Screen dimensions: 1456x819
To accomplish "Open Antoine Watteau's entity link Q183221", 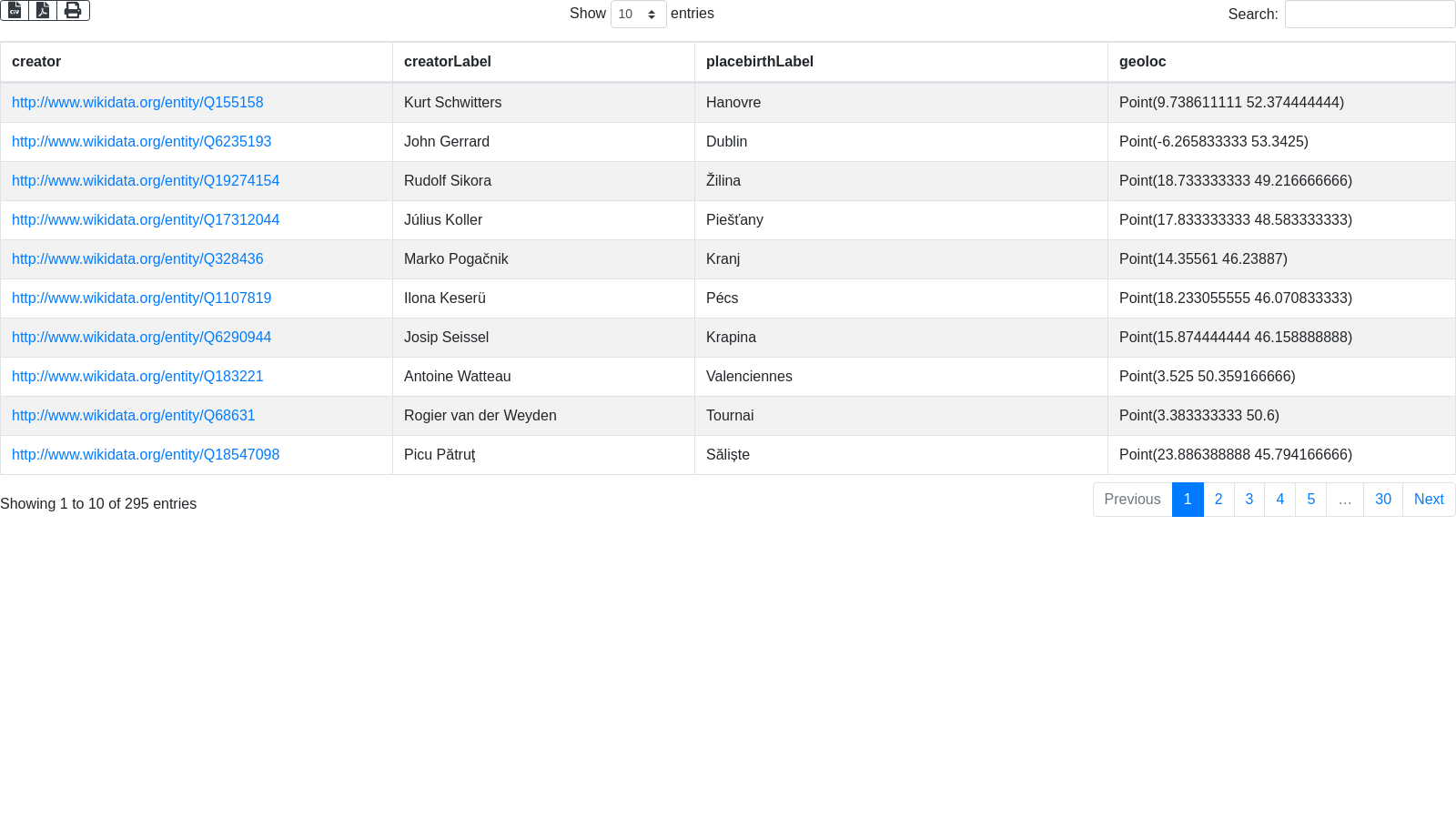I will click(x=137, y=377).
